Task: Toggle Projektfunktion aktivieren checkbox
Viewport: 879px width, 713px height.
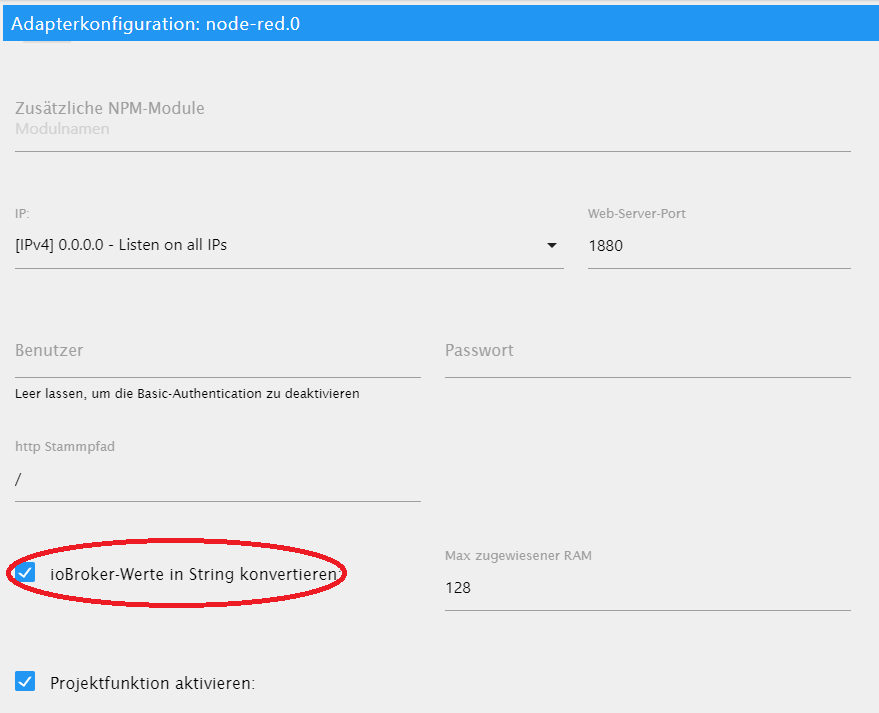Action: pyautogui.click(x=25, y=682)
